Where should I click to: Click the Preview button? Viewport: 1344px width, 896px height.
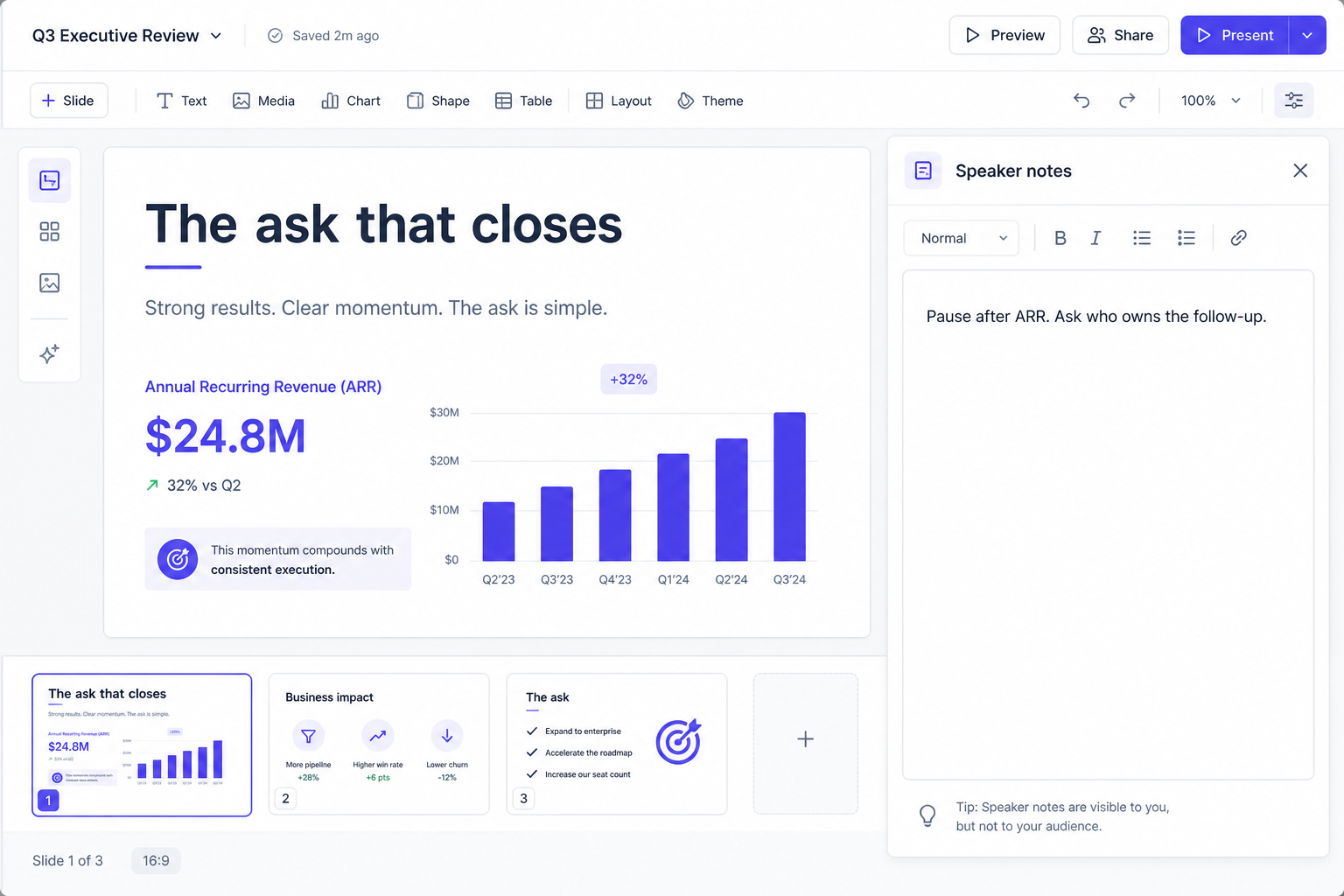click(1004, 36)
